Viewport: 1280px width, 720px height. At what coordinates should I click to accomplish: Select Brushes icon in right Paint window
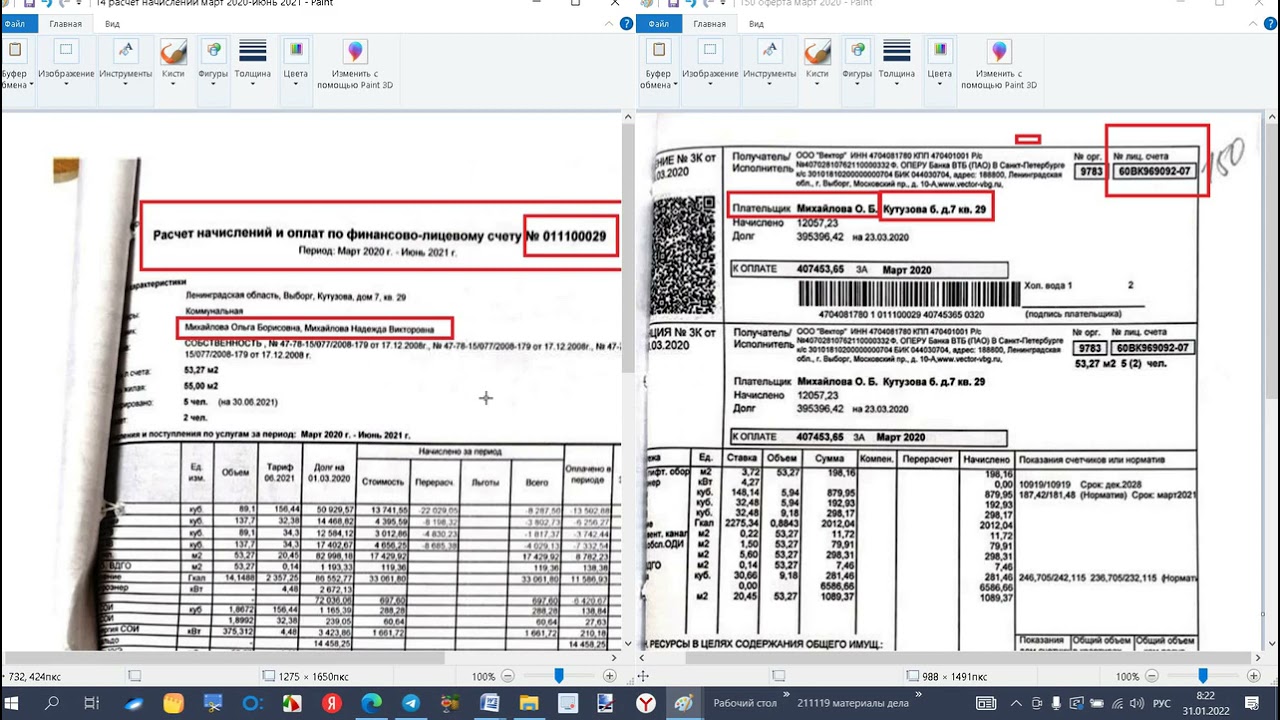coord(817,50)
